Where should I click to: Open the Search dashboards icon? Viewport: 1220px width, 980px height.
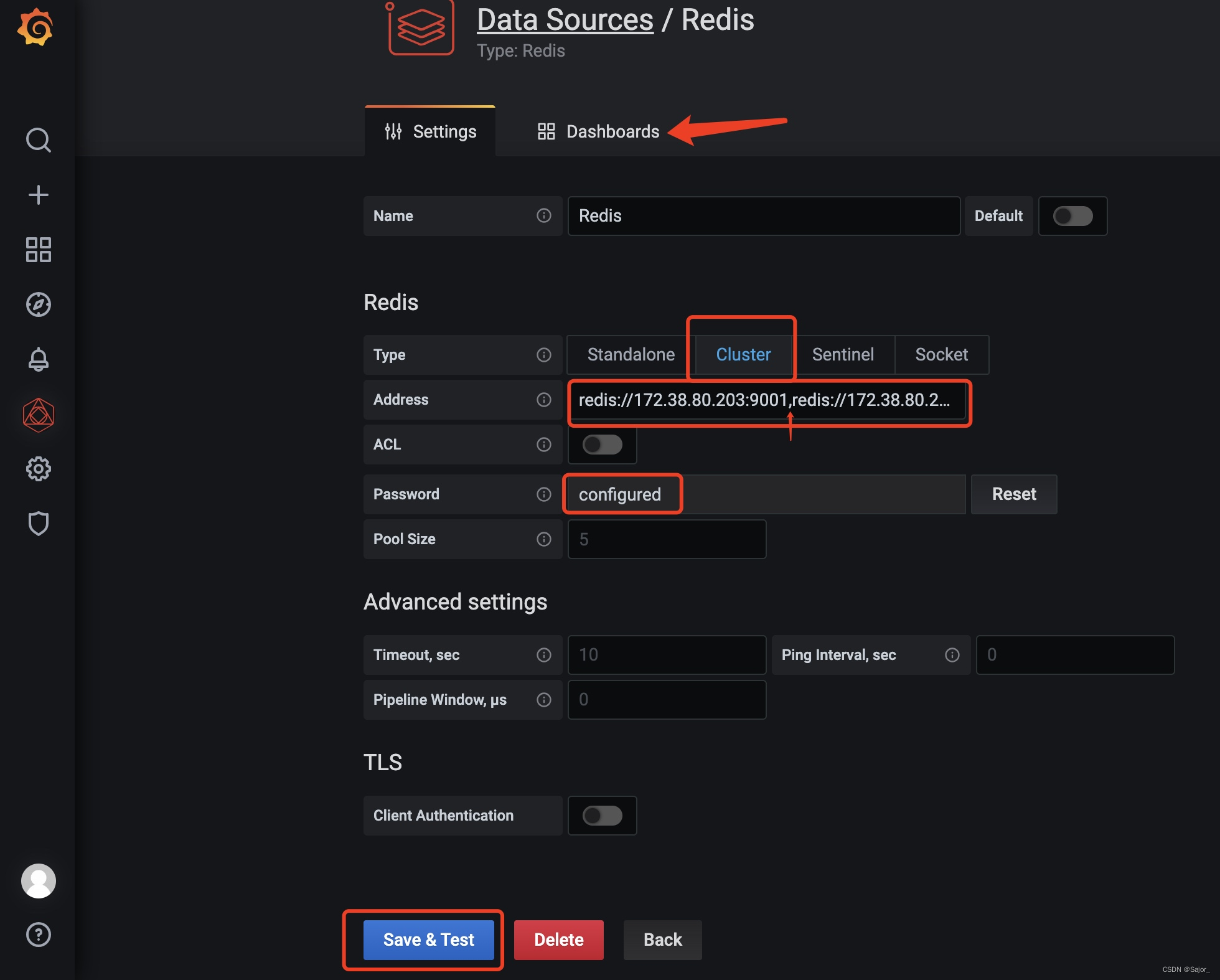pyautogui.click(x=38, y=140)
